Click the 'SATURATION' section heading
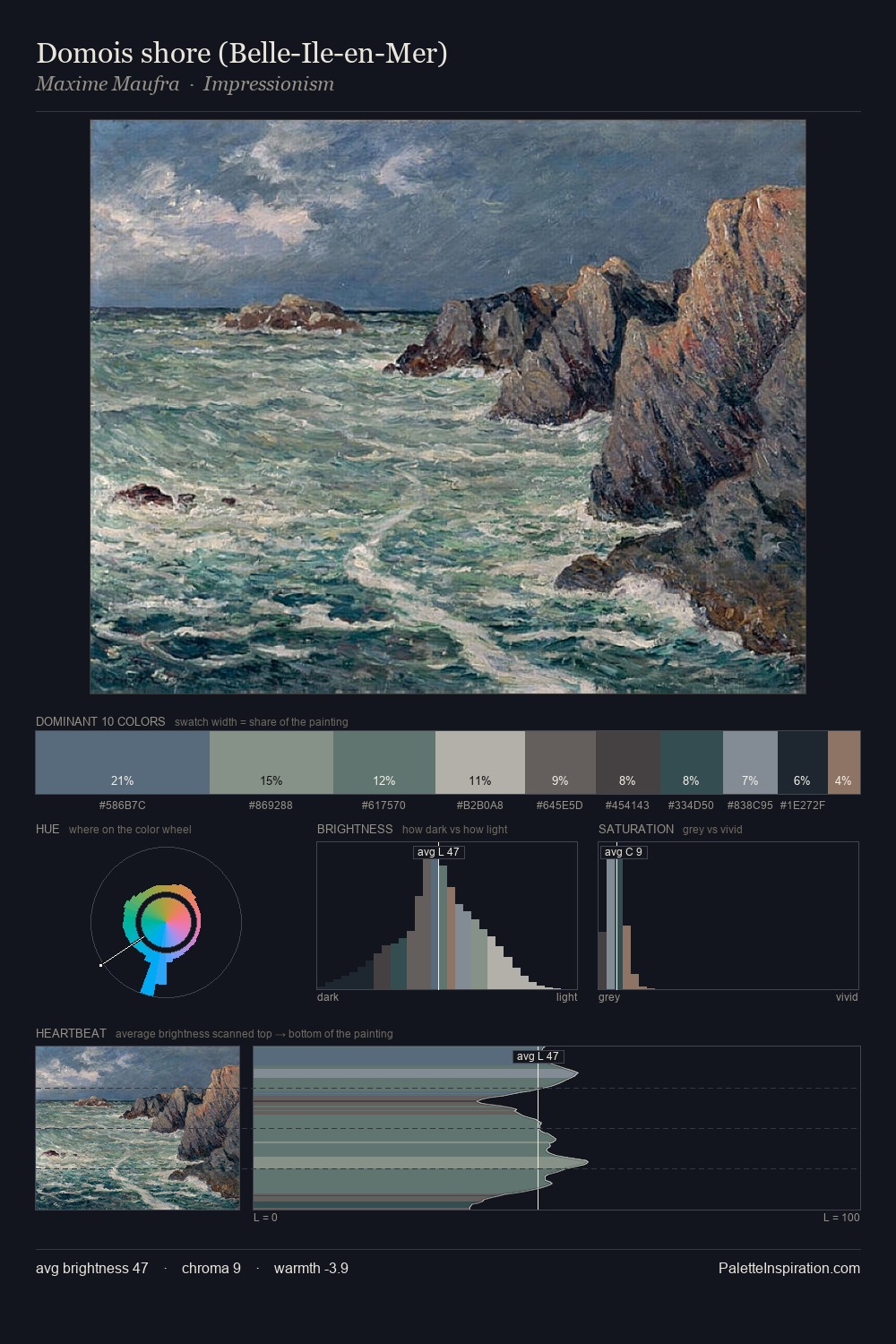Image resolution: width=896 pixels, height=1344 pixels. pyautogui.click(x=636, y=829)
